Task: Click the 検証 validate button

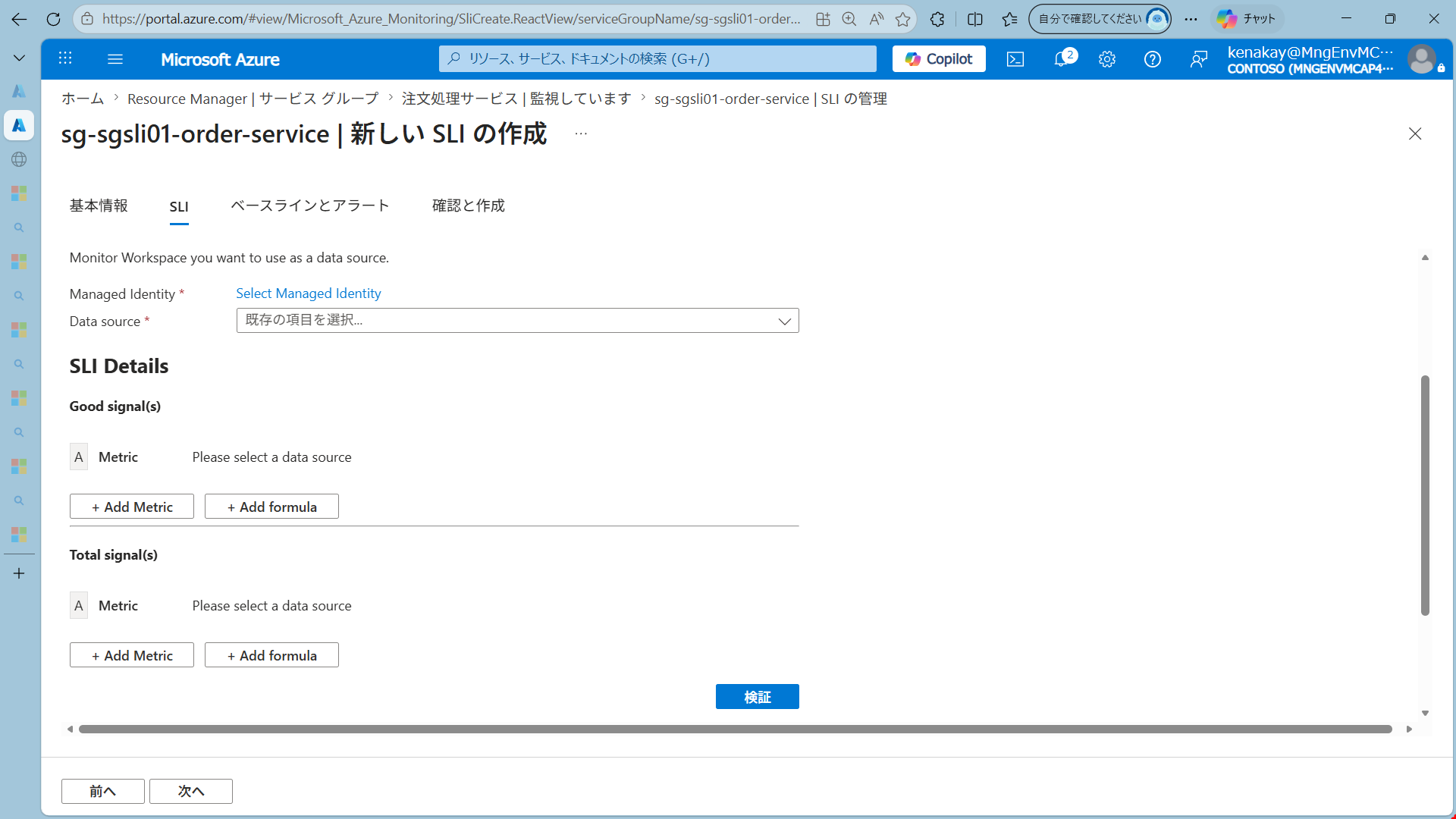Action: (x=757, y=697)
